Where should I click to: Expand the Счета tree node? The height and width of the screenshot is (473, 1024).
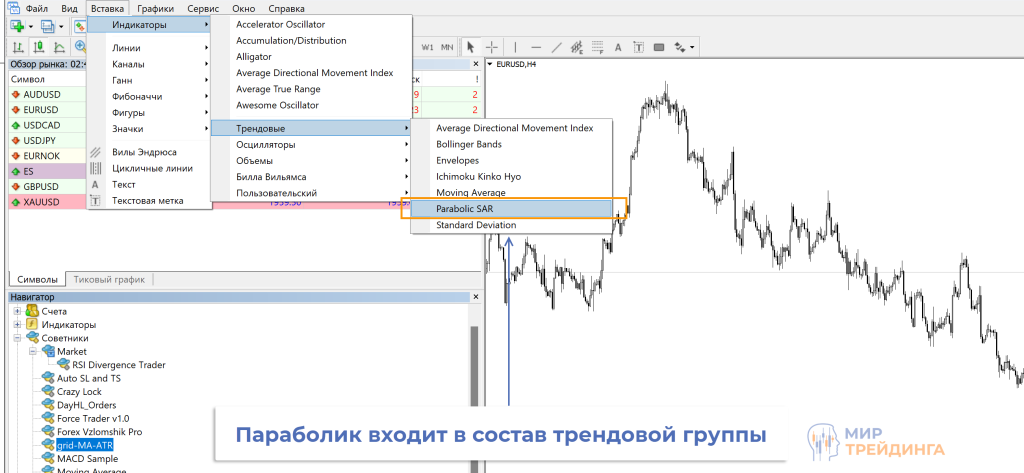18,311
